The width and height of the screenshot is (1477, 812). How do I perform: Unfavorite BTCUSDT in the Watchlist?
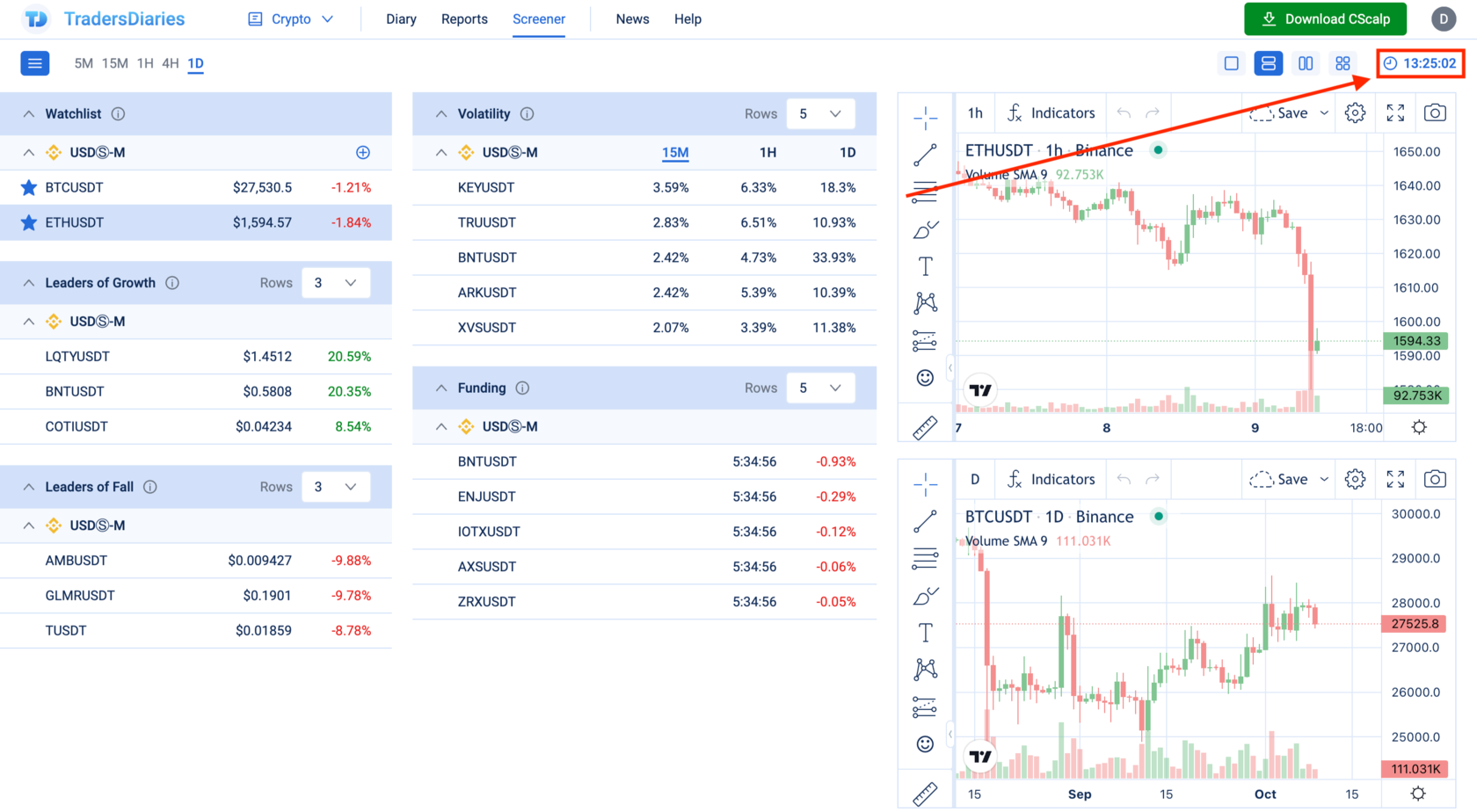(27, 187)
